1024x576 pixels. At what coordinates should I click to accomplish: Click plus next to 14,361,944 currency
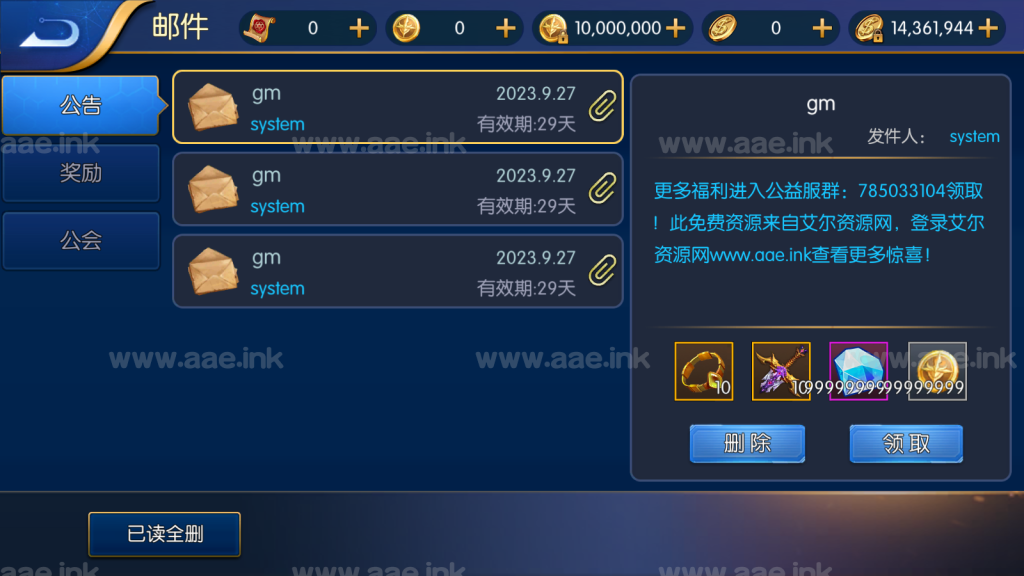point(989,28)
